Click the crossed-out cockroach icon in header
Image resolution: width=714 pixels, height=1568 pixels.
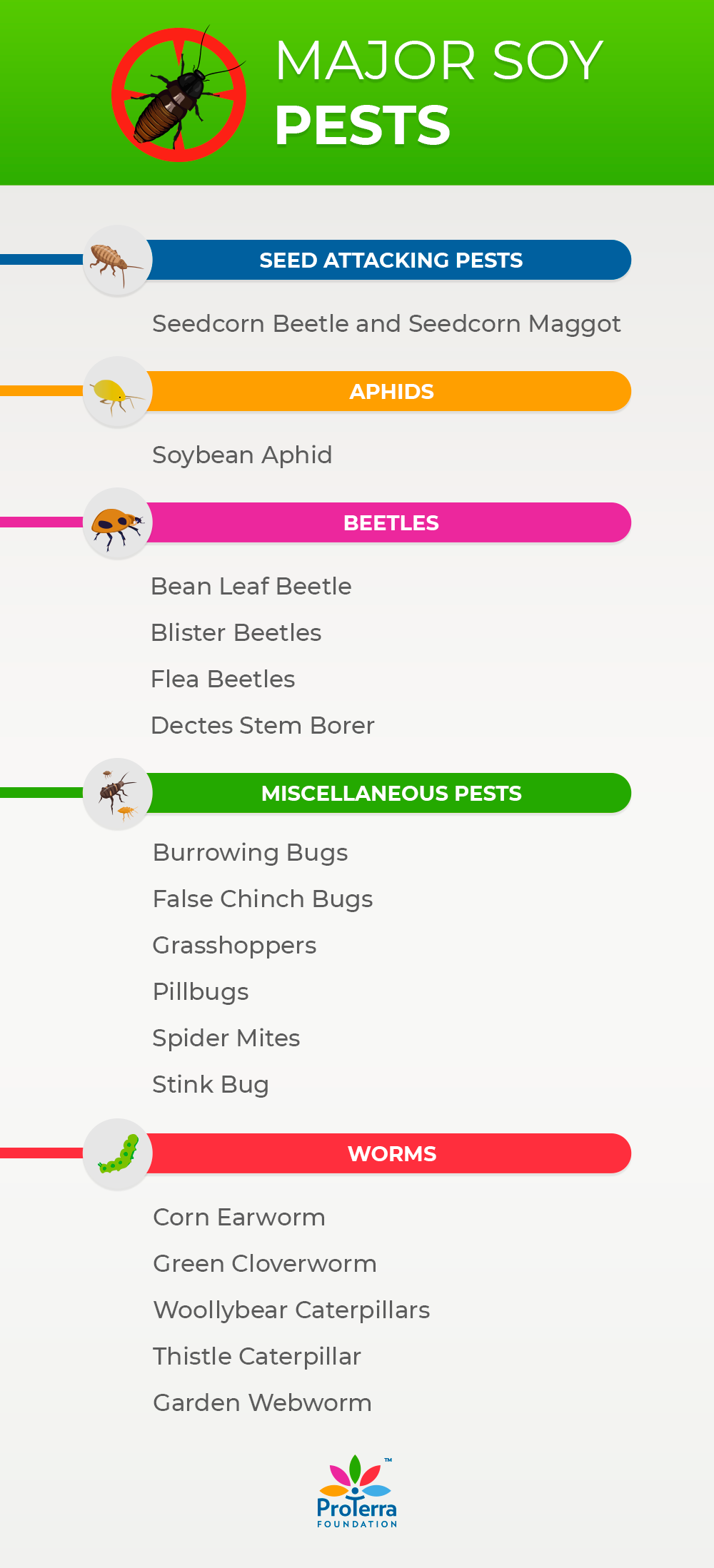179,94
